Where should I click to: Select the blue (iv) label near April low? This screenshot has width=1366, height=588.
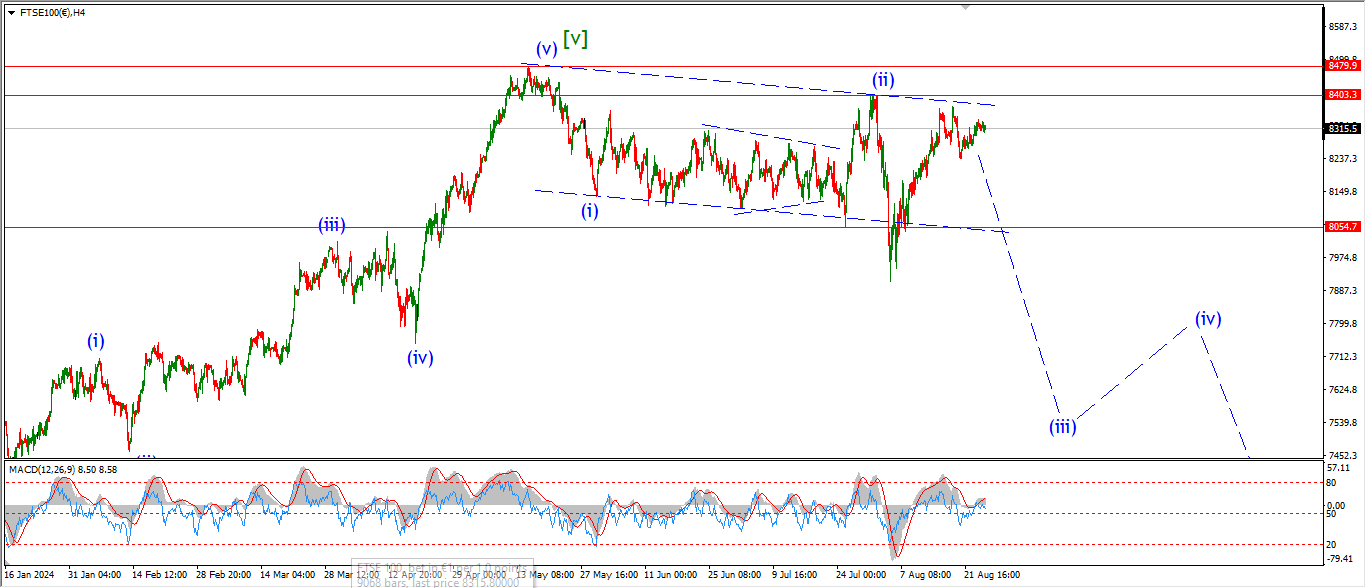[x=420, y=357]
